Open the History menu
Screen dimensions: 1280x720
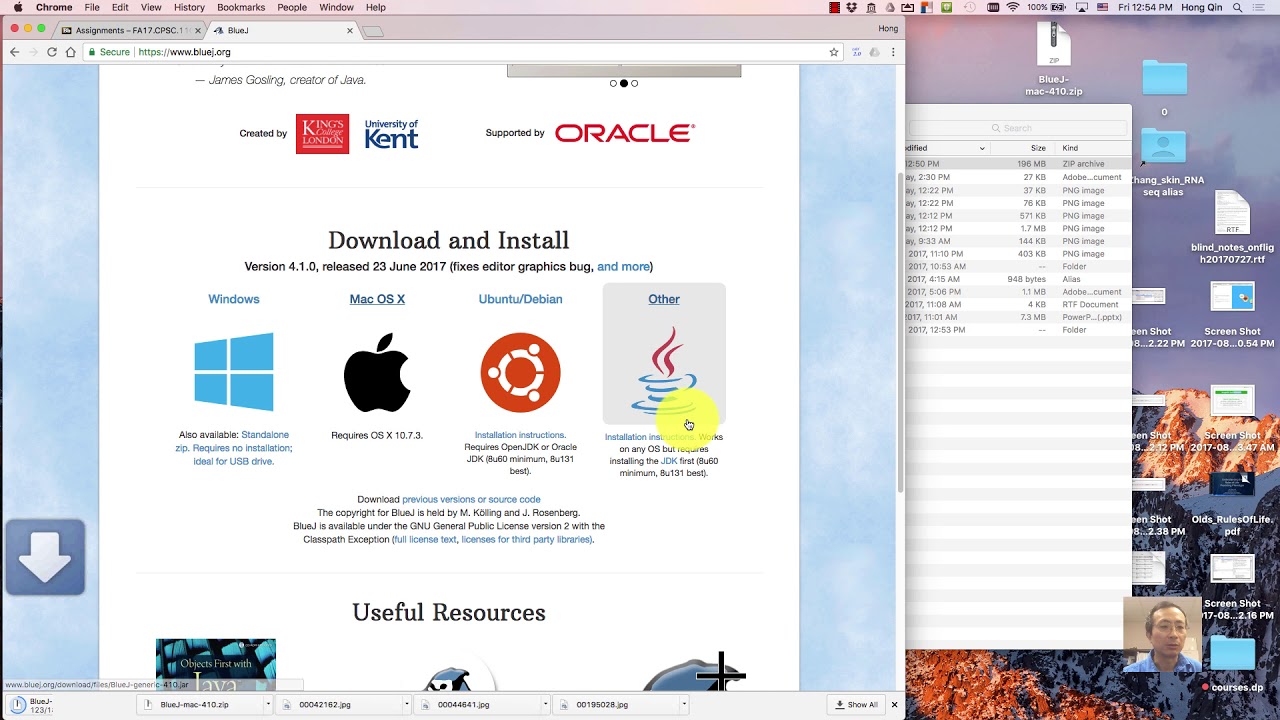(x=189, y=7)
